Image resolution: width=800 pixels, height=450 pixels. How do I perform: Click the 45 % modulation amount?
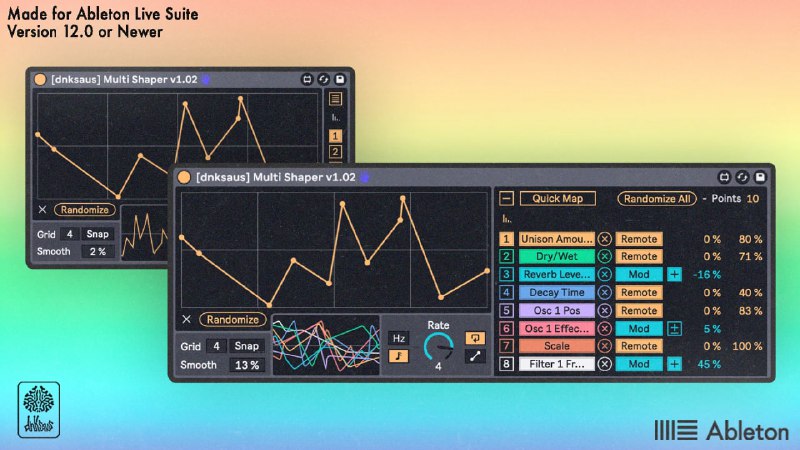click(x=709, y=364)
